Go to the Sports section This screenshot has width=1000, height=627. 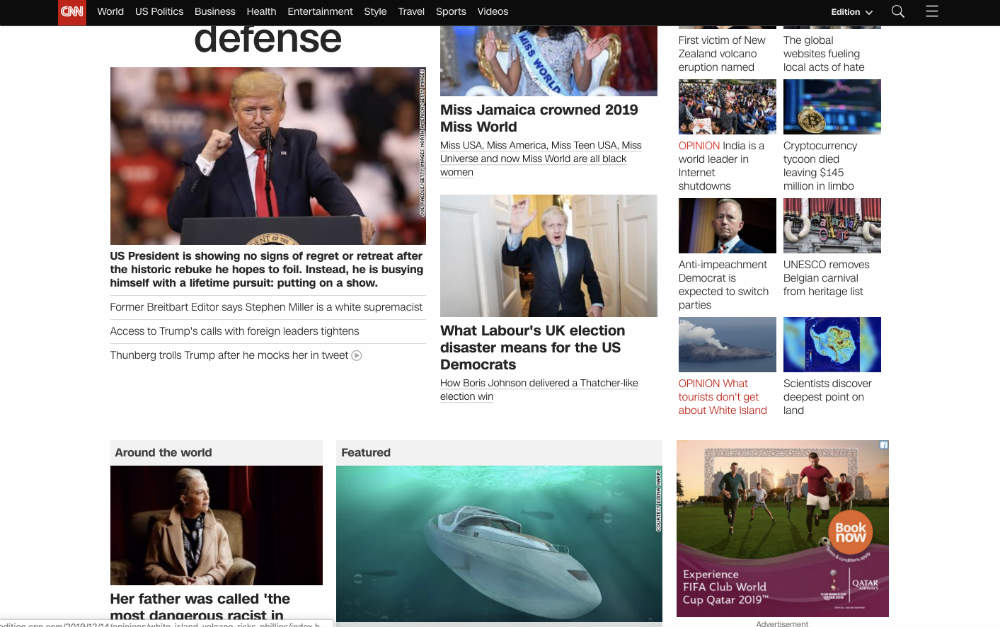point(451,11)
